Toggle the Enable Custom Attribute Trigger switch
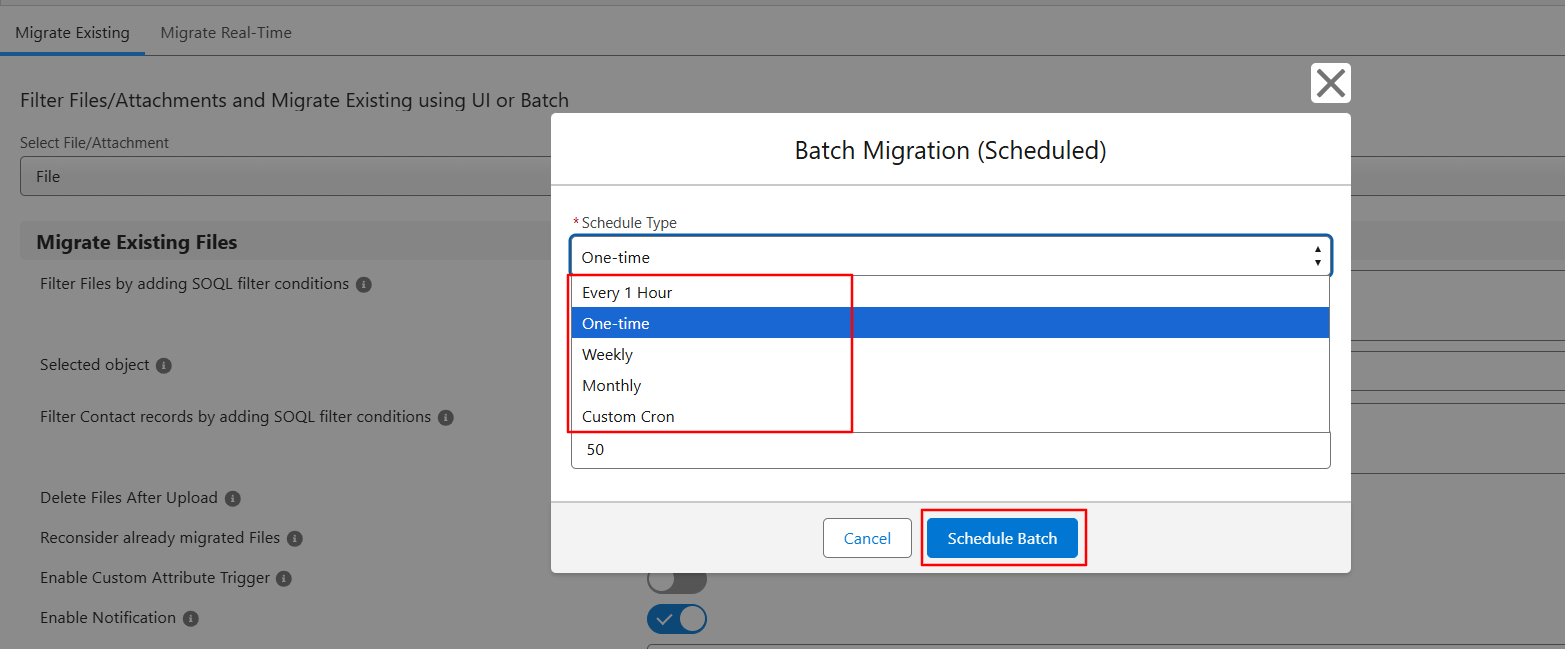This screenshot has width=1565, height=649. pos(677,581)
